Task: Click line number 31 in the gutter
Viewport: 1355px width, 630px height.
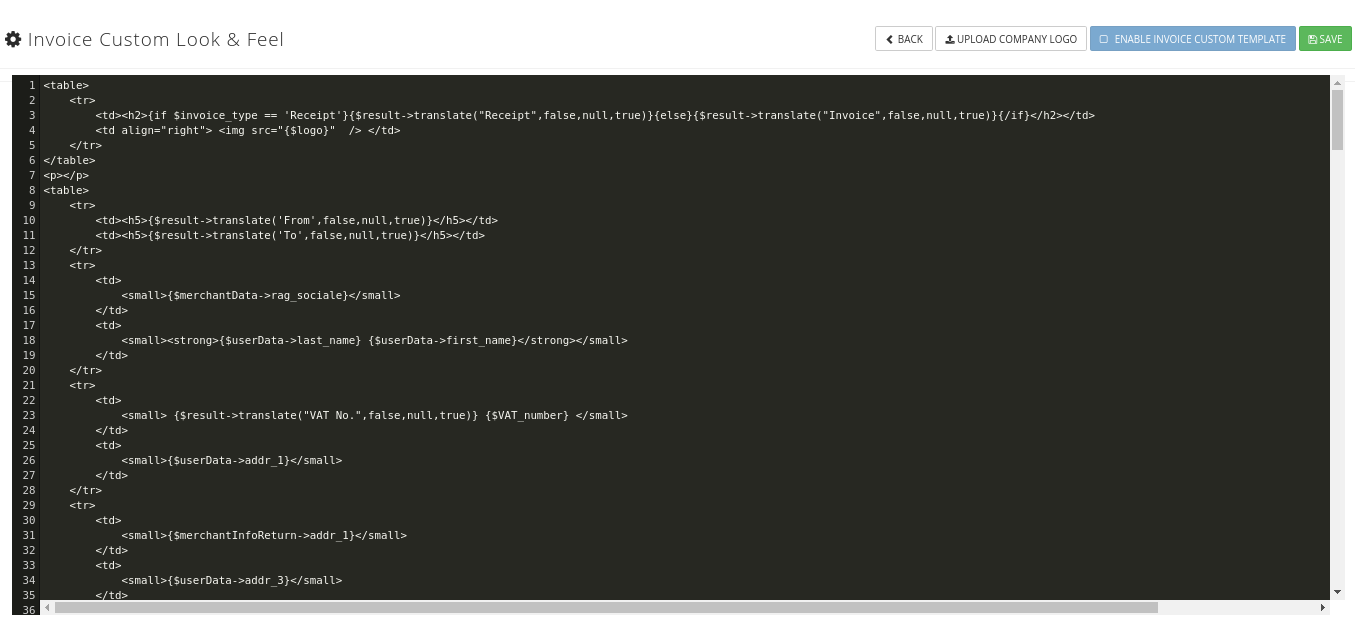Action: click(29, 535)
